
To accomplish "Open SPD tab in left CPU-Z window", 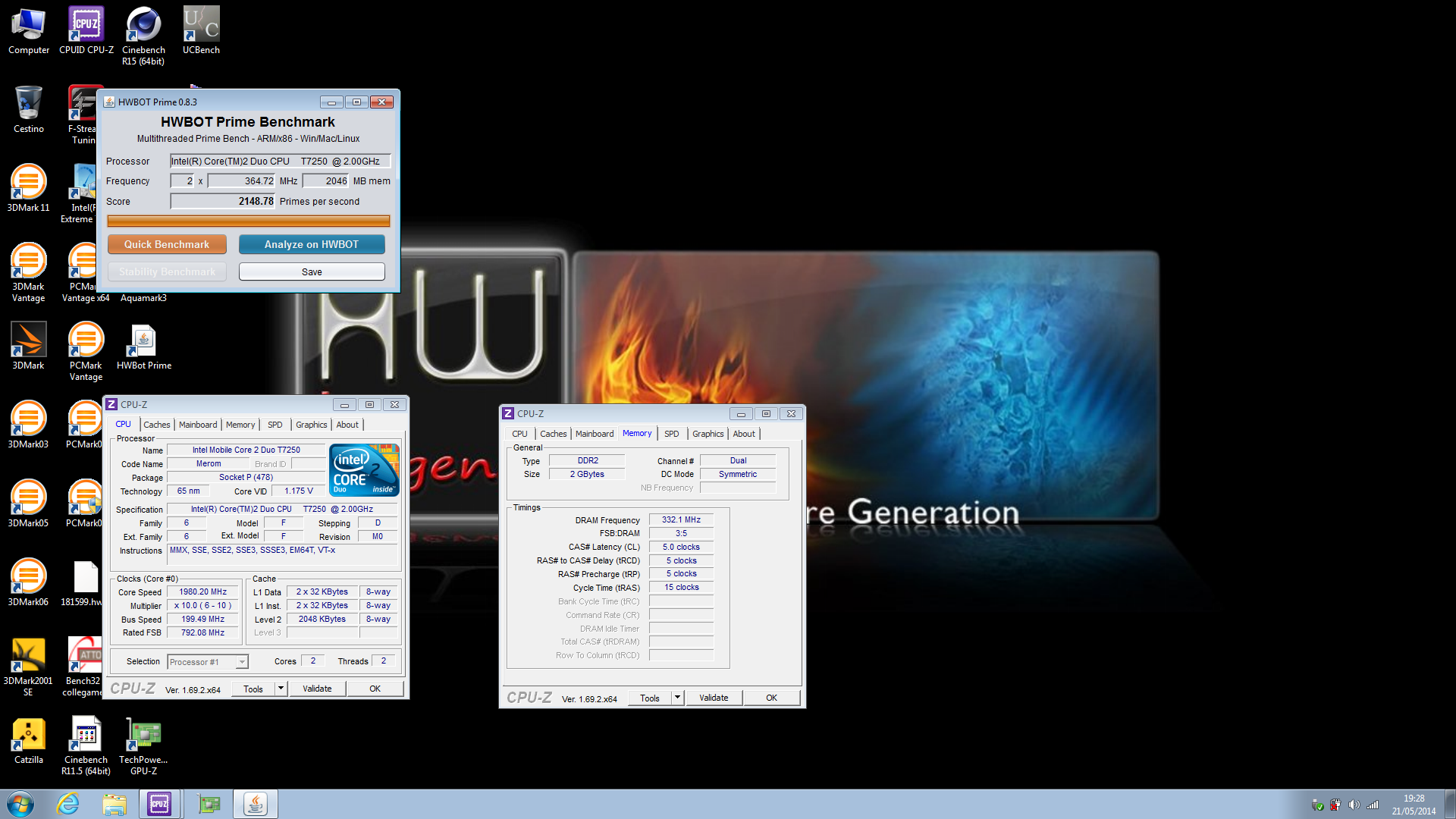I will (x=275, y=425).
